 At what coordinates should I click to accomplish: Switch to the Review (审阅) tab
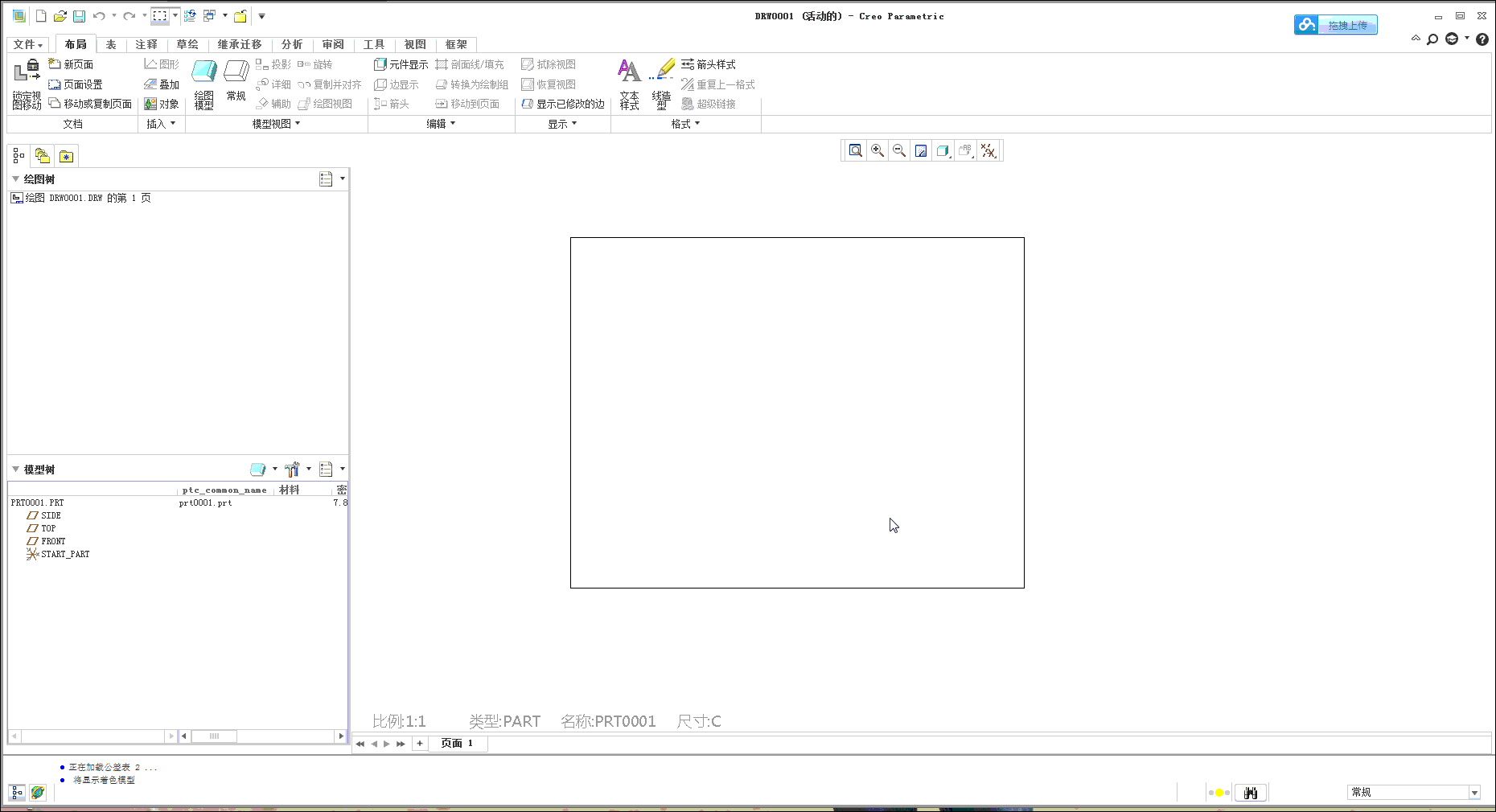click(333, 44)
